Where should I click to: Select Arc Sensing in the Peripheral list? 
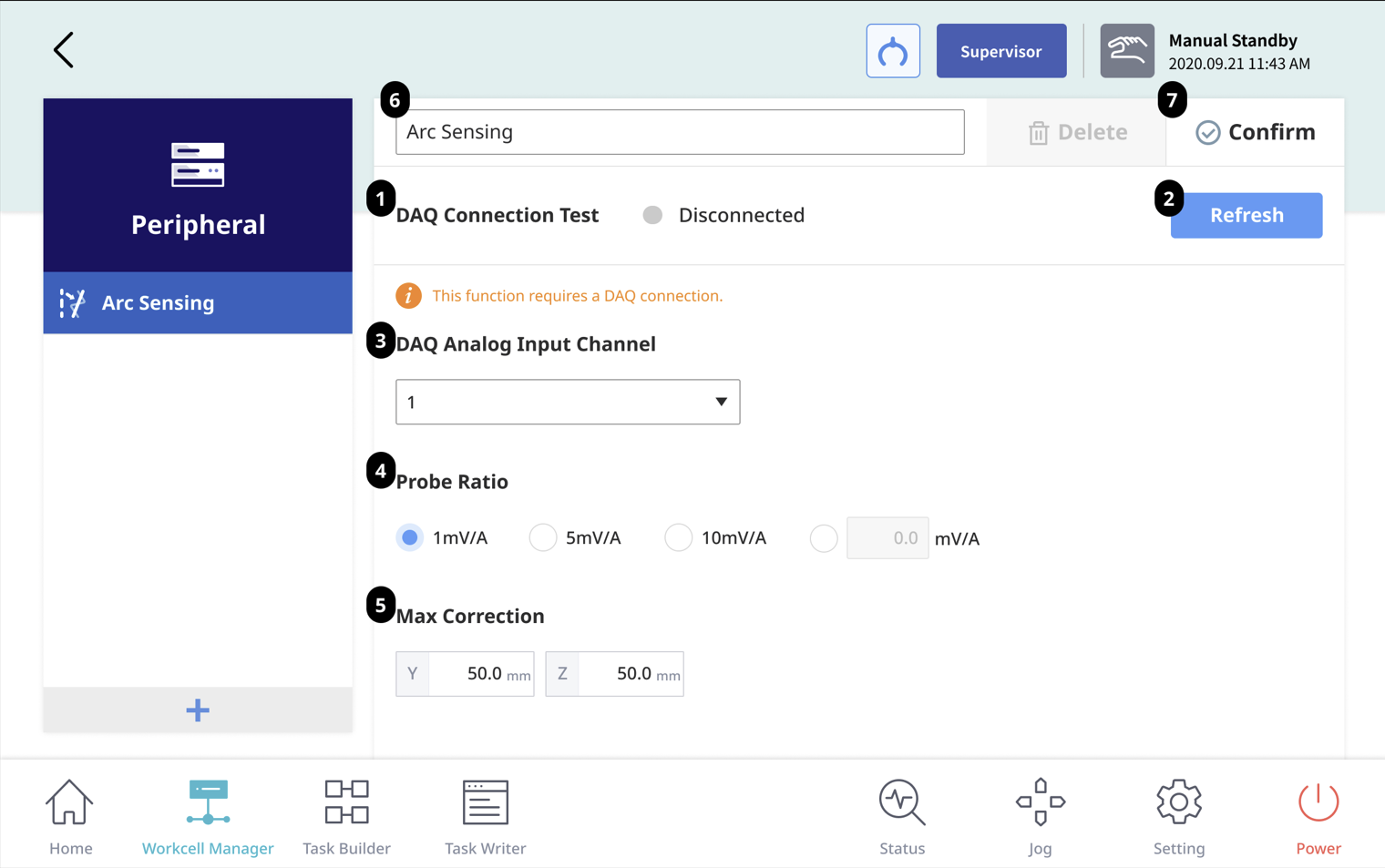pyautogui.click(x=198, y=302)
